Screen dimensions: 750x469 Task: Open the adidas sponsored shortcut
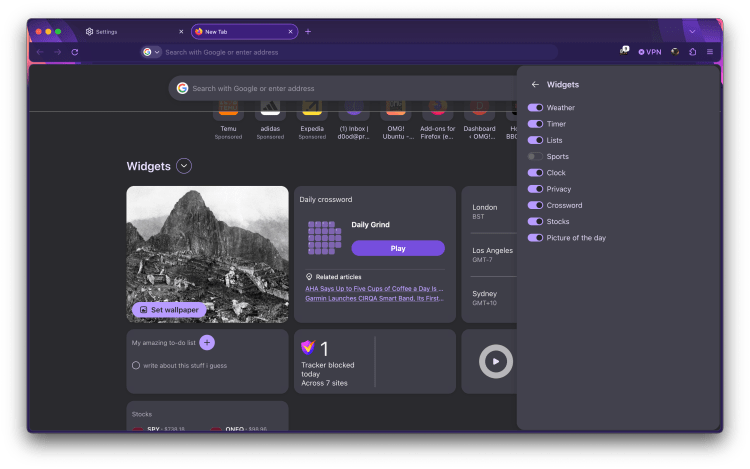(270, 120)
